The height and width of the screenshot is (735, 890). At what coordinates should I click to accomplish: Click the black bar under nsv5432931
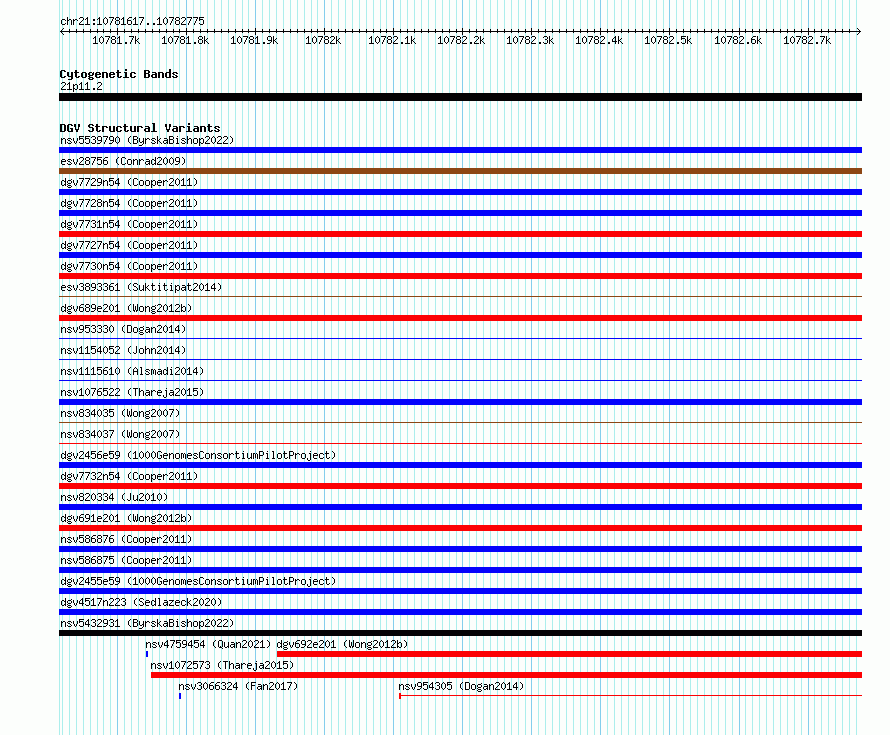coord(460,633)
